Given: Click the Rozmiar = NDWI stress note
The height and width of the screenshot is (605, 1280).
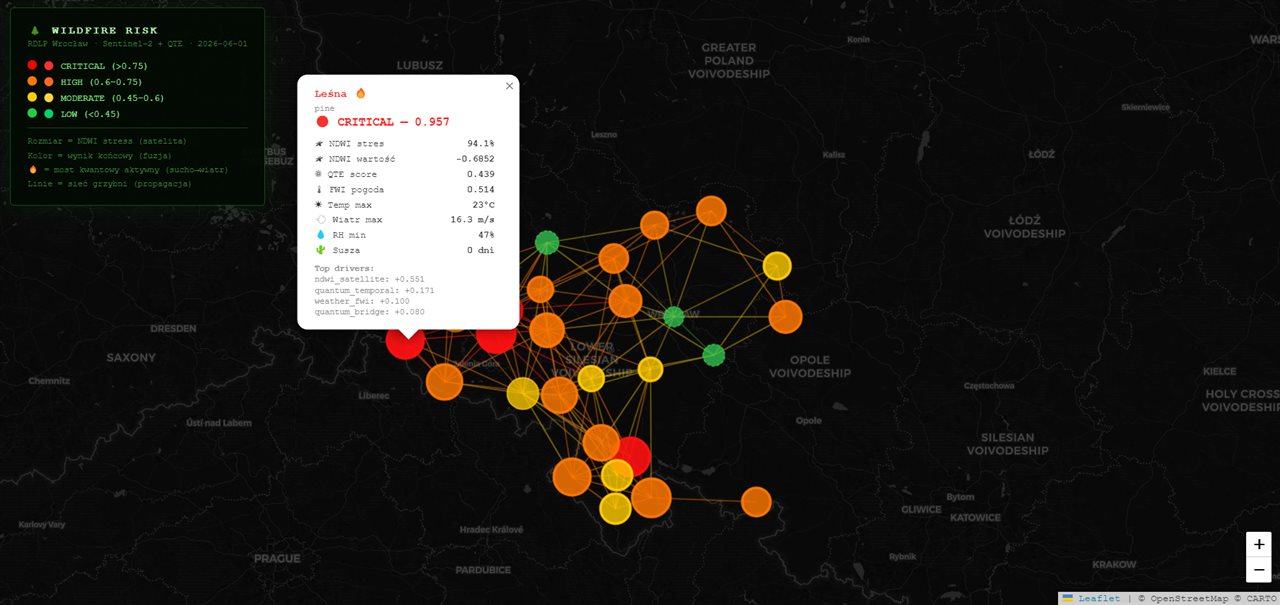Looking at the screenshot, I should [x=107, y=141].
